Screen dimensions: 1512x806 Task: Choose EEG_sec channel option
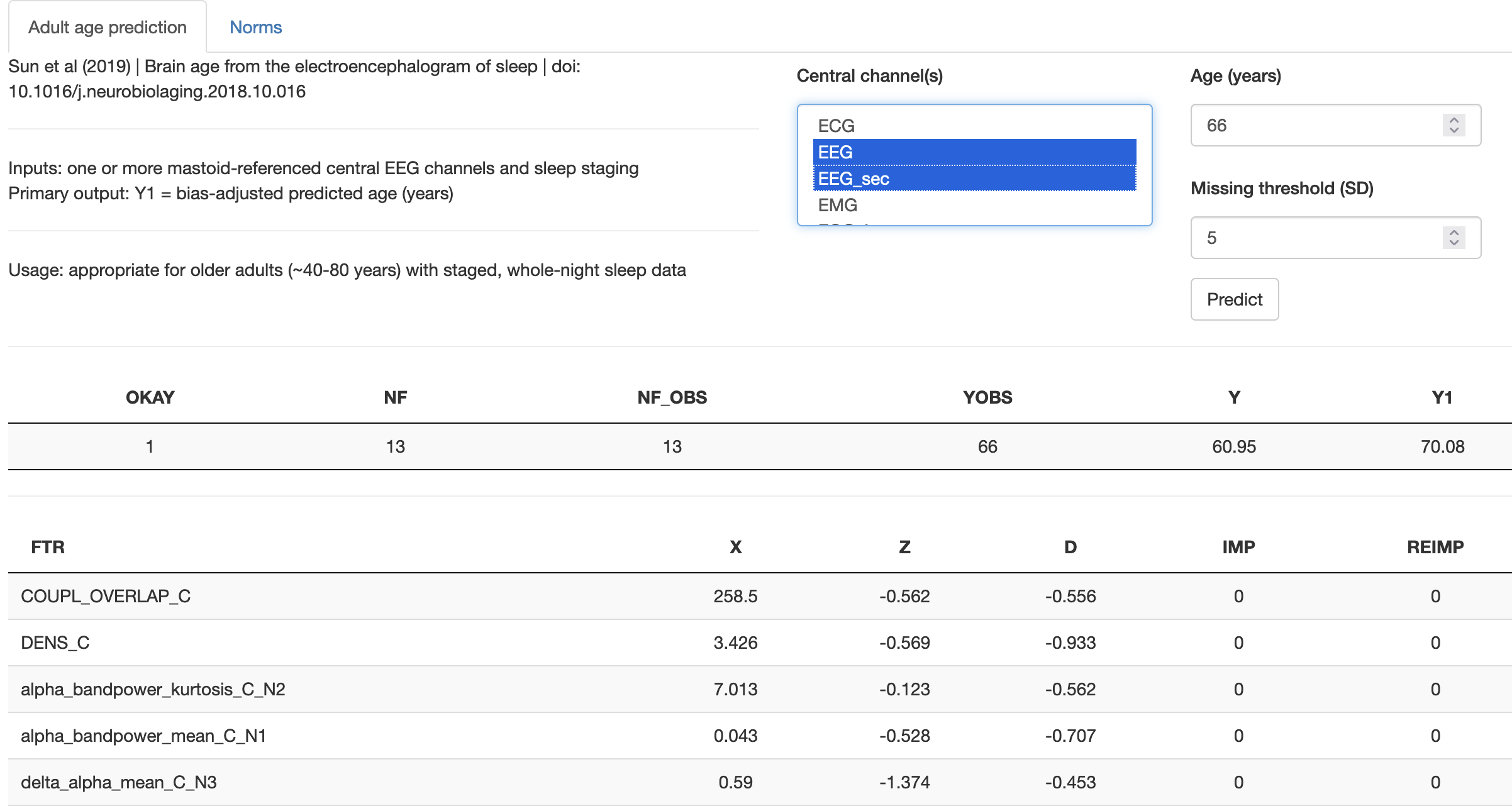tap(853, 179)
